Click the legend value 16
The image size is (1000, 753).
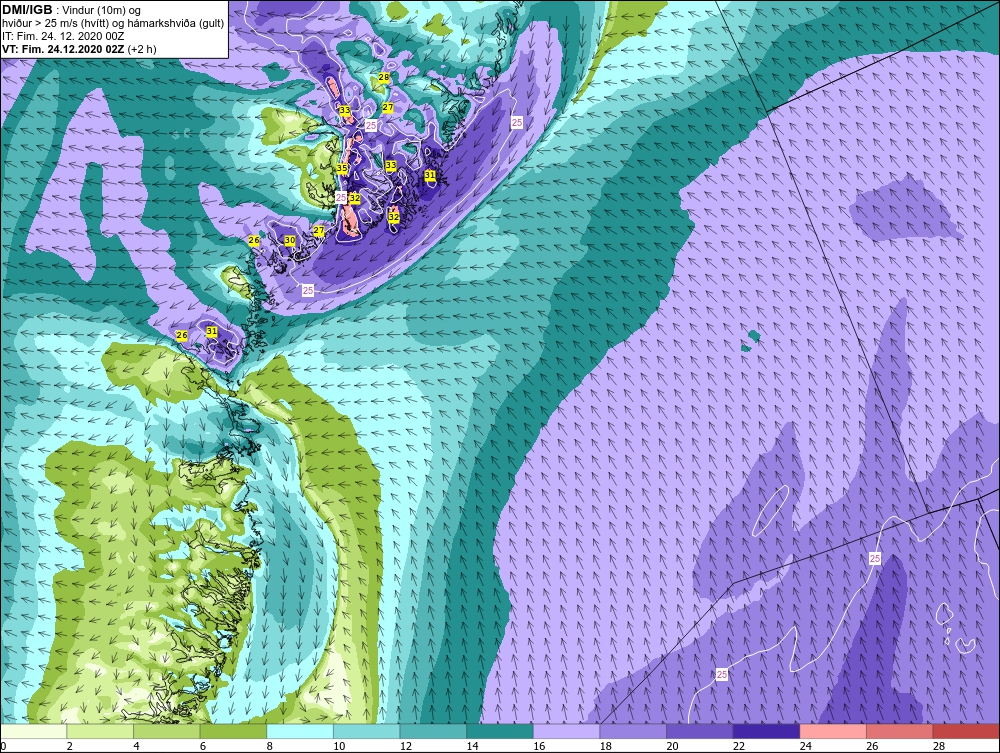point(539,746)
